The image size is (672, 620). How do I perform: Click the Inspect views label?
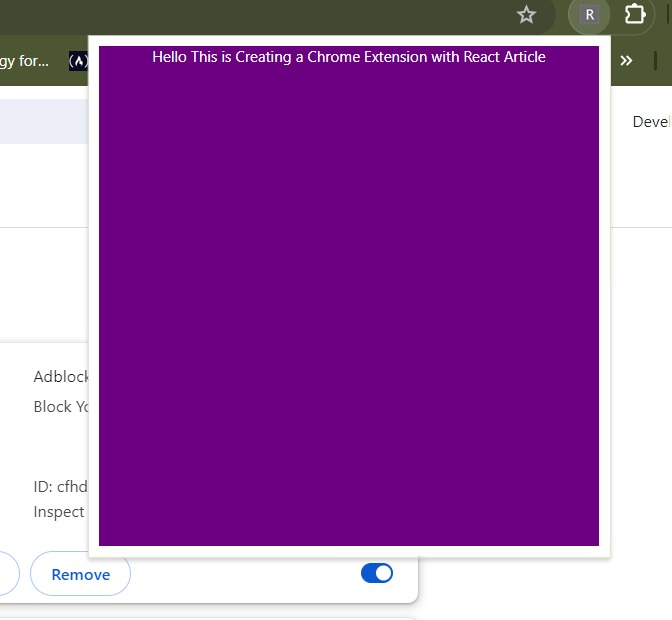pos(59,512)
